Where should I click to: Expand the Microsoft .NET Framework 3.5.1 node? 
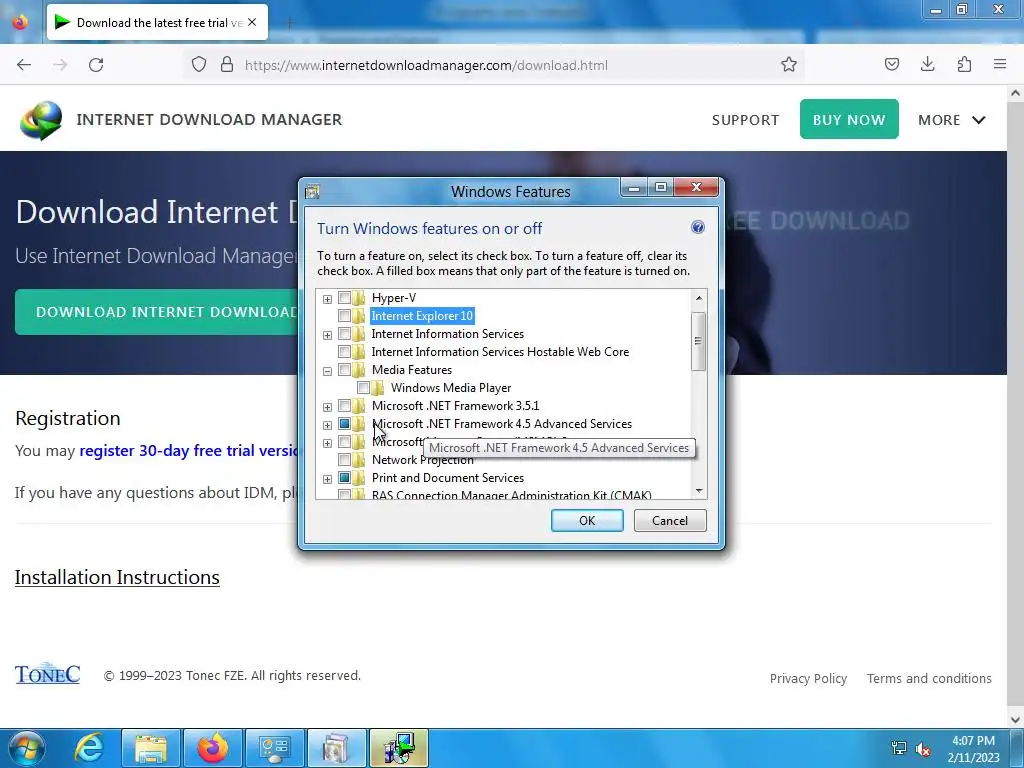[x=327, y=407]
